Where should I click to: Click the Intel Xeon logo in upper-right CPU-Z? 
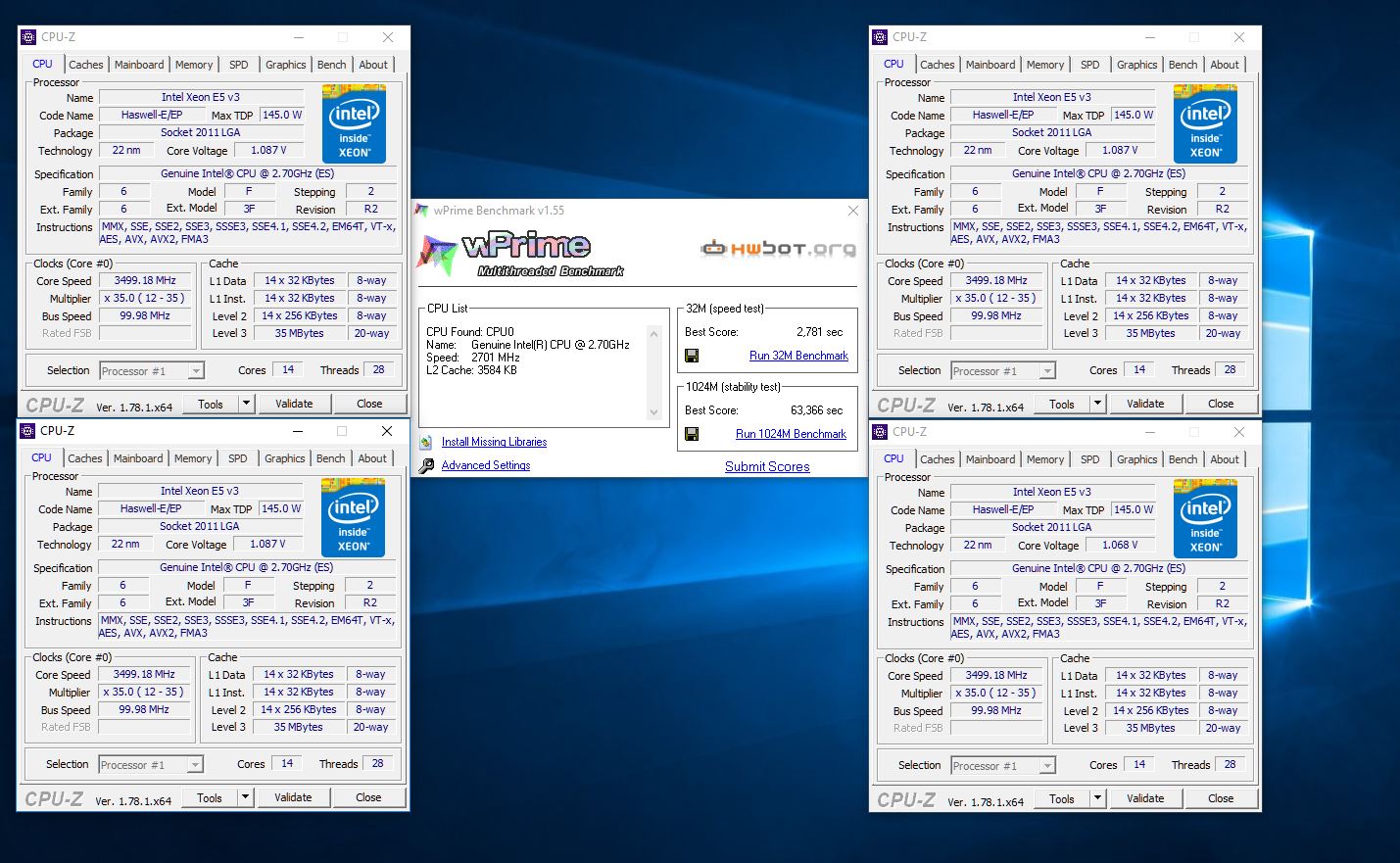point(1205,123)
